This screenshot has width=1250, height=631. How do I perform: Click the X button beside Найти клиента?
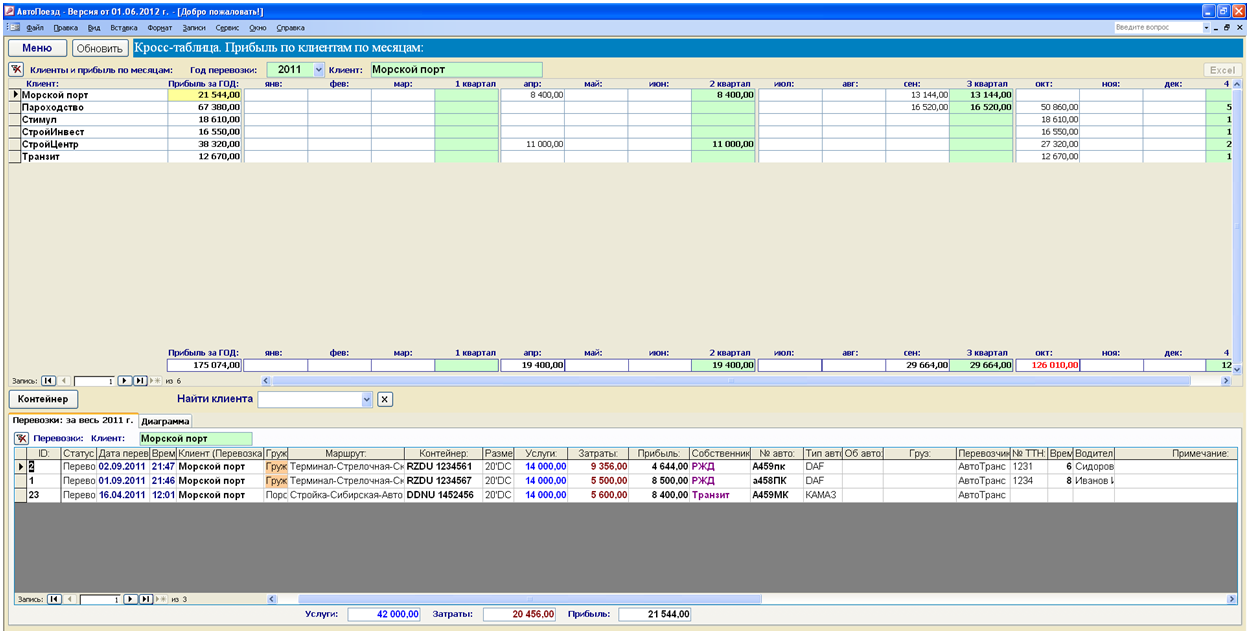(385, 399)
